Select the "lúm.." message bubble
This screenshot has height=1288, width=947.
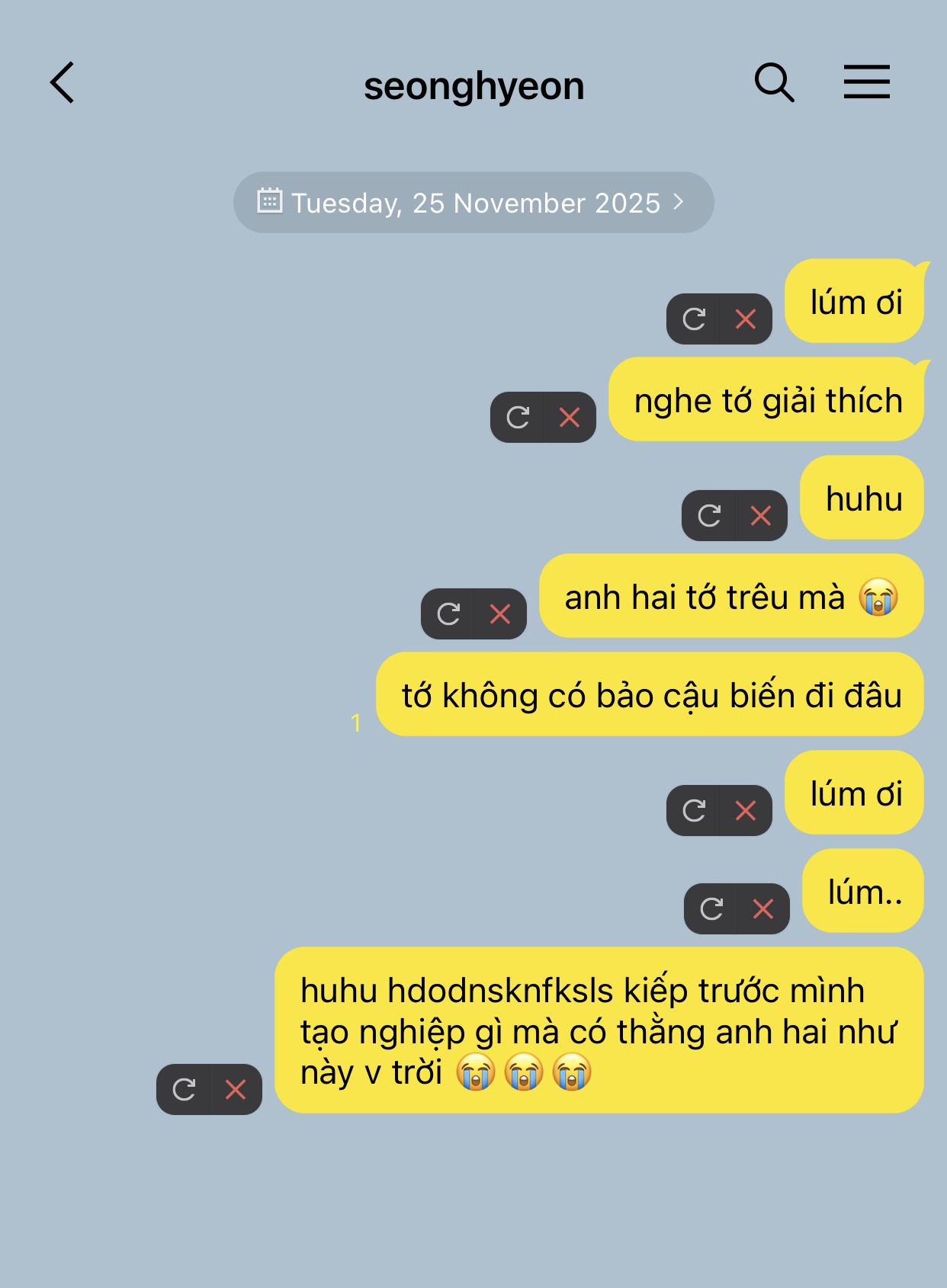coord(863,891)
